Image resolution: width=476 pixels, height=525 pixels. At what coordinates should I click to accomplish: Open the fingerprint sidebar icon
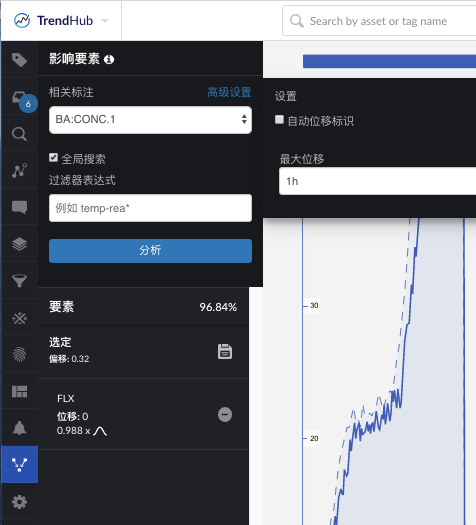[19, 354]
